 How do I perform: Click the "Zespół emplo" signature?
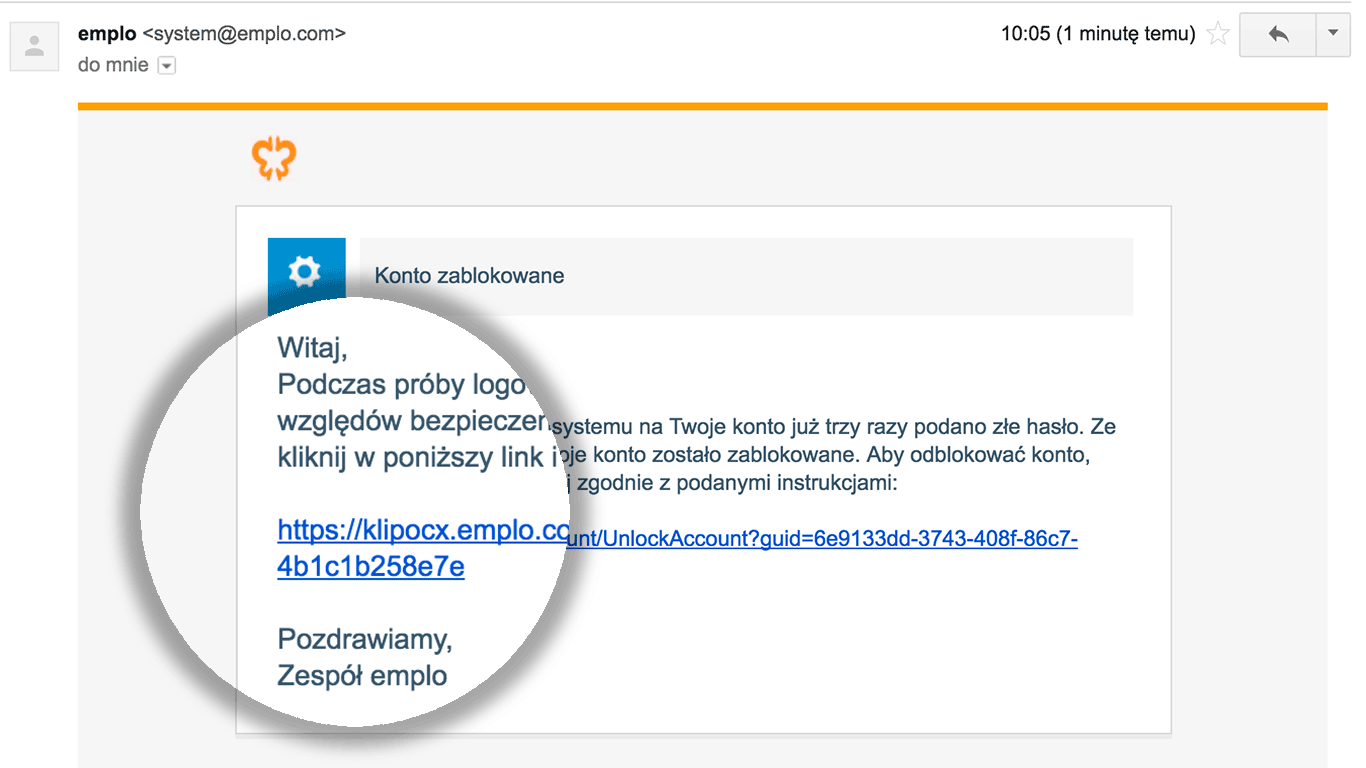pyautogui.click(x=362, y=676)
